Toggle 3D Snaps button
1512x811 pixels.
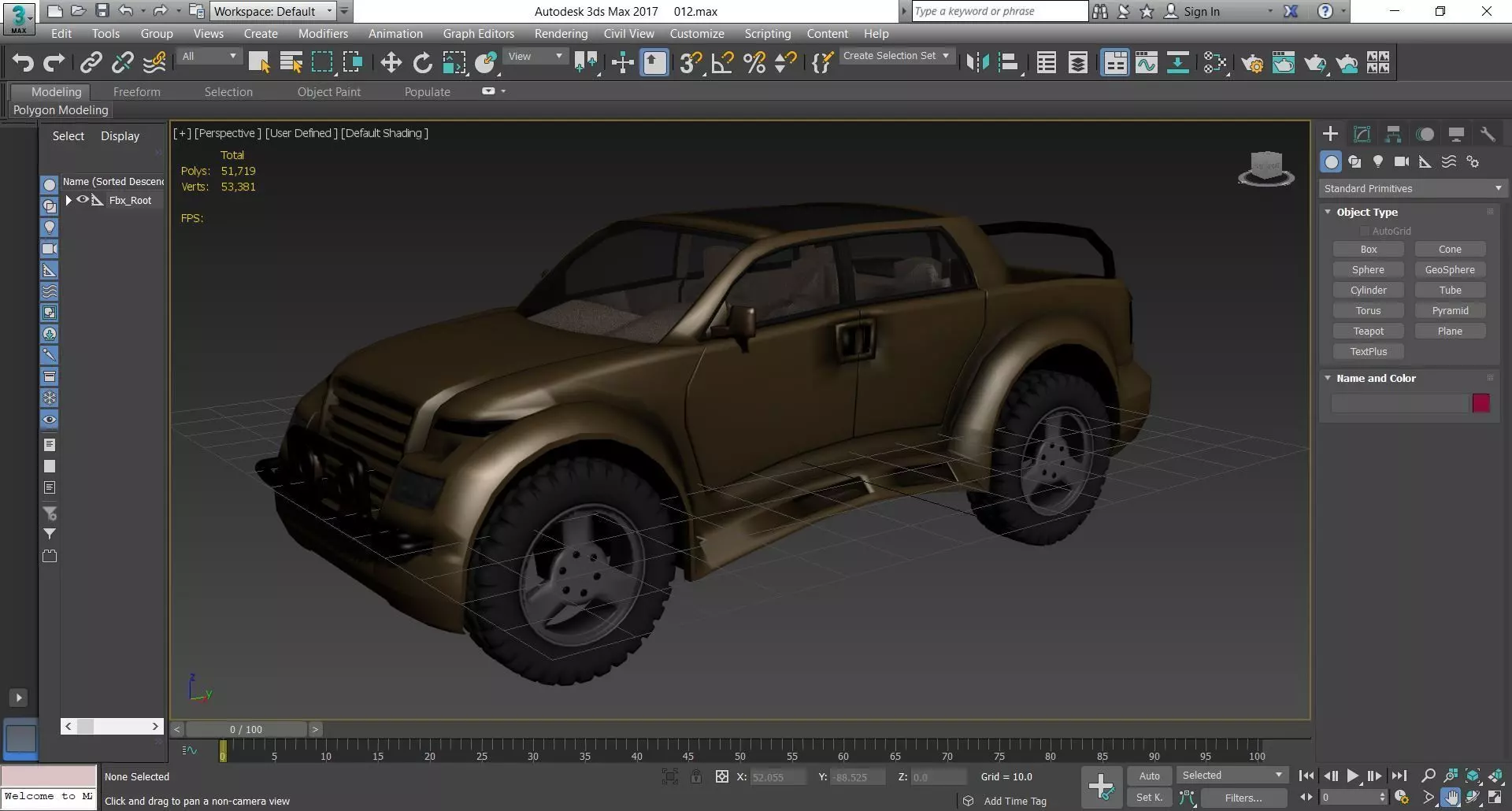point(691,63)
